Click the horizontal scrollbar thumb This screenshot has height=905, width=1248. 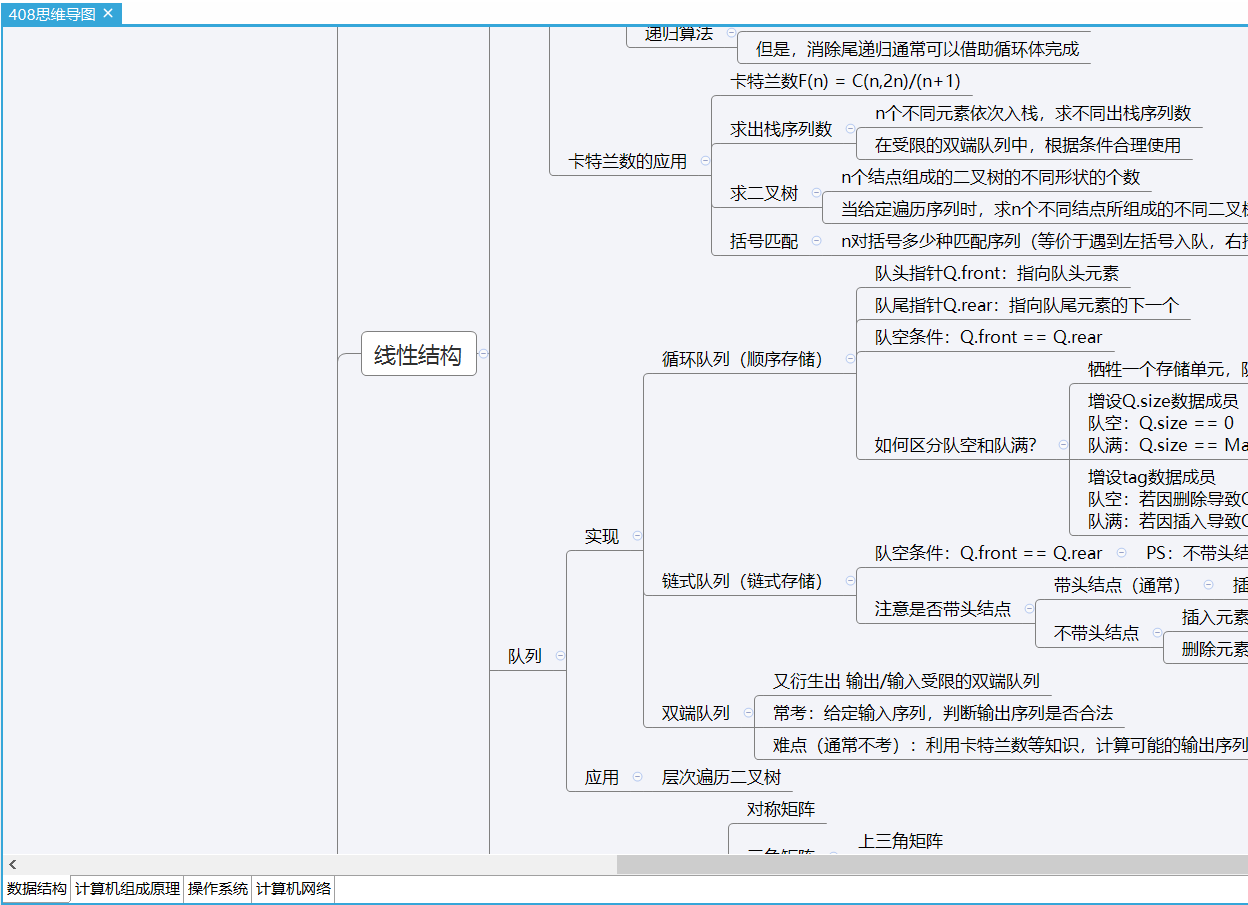click(932, 864)
